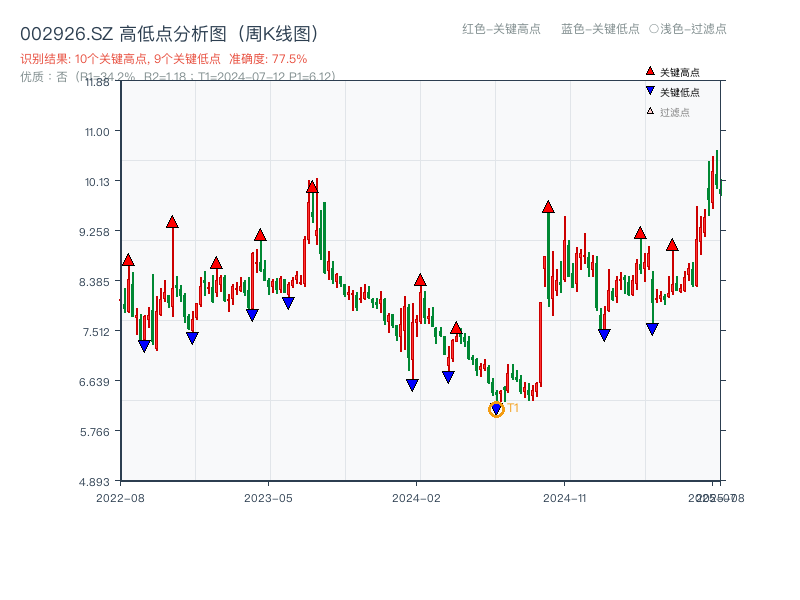
Task: Select the first blue low marker near 7.25
Action: point(144,346)
